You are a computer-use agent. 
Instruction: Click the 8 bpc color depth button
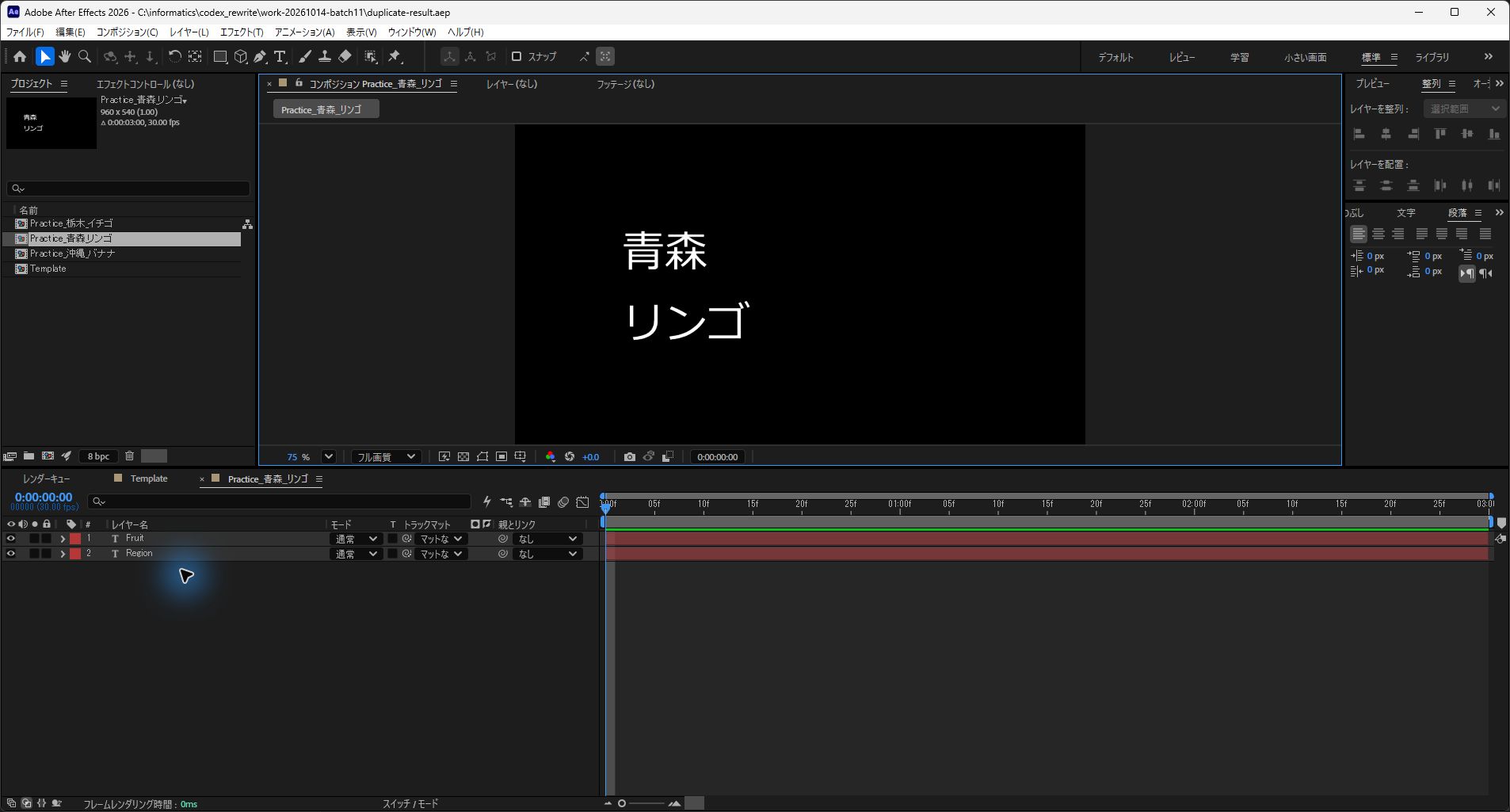98,456
